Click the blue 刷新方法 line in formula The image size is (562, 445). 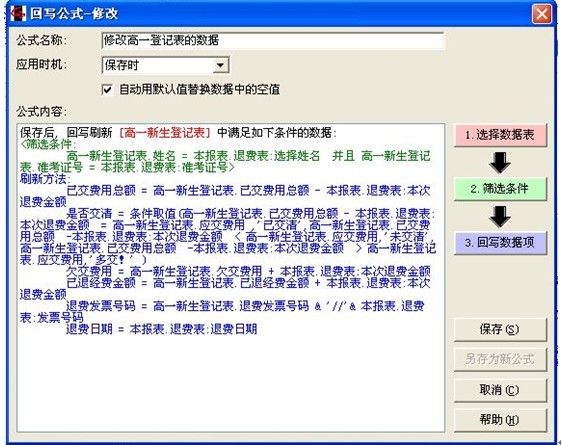point(45,179)
